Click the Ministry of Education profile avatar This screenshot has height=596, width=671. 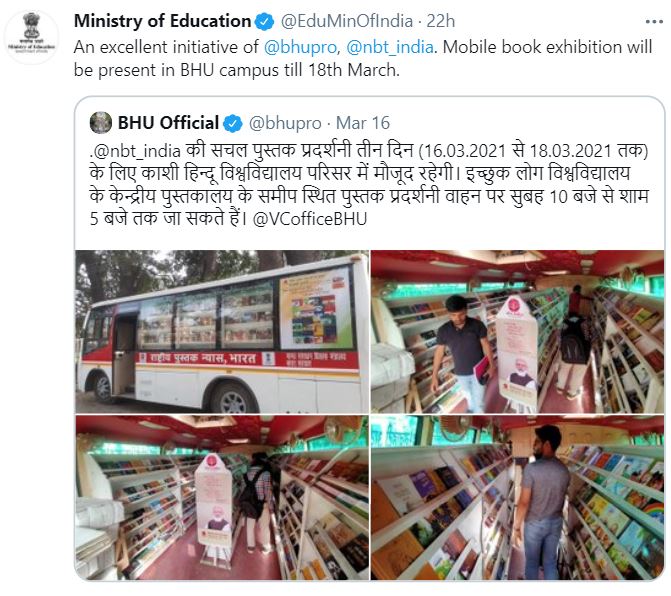[x=31, y=38]
